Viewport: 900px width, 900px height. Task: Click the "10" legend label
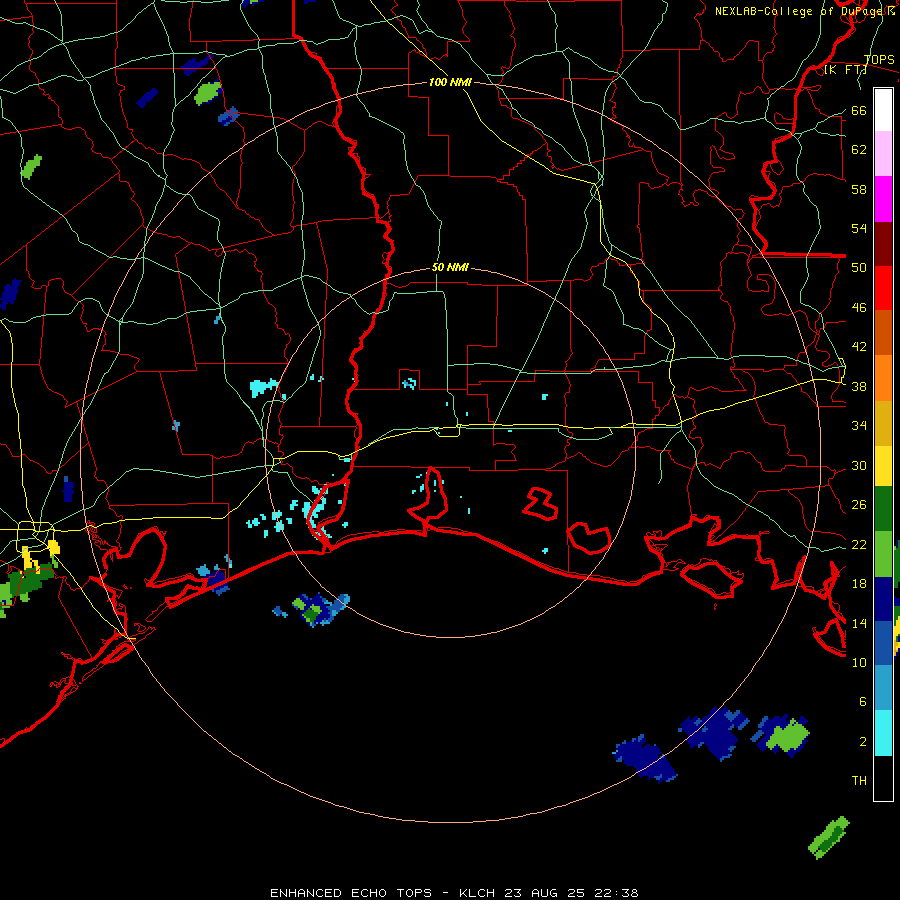pyautogui.click(x=859, y=663)
